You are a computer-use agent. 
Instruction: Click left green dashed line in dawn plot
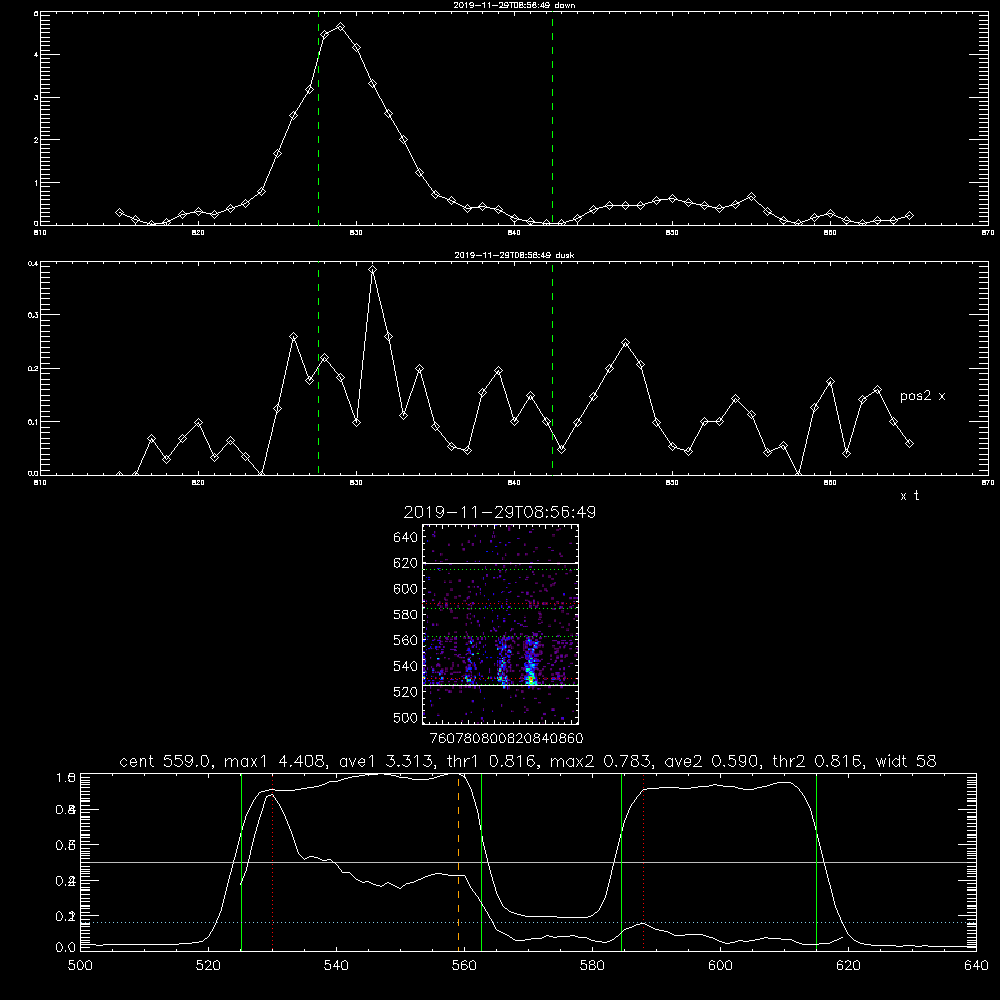click(318, 118)
